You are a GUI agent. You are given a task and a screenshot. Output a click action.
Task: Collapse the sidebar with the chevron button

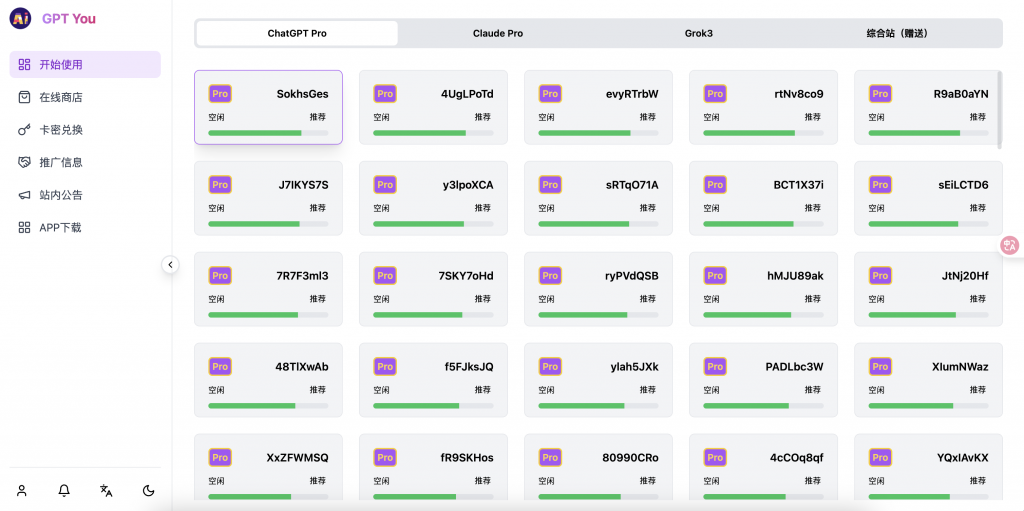[170, 265]
